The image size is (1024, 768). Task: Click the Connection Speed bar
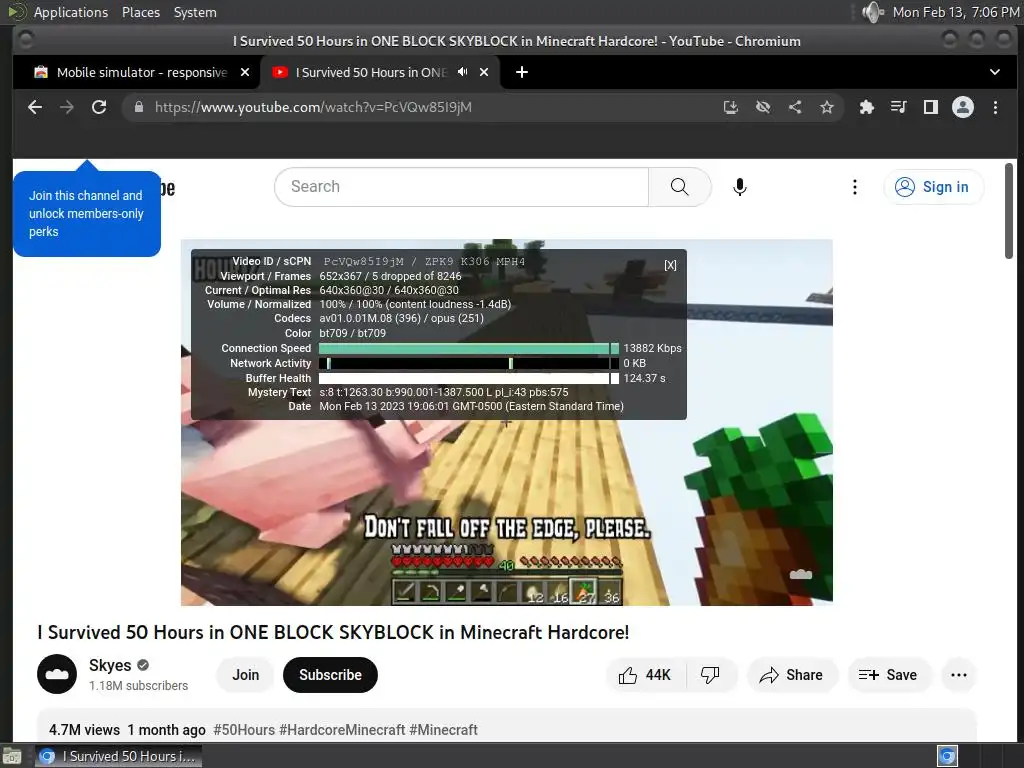[x=468, y=348]
